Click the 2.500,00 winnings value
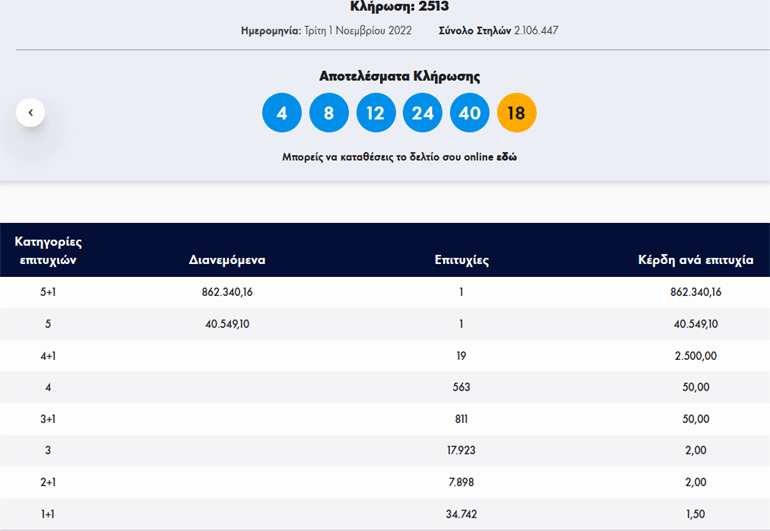Image resolution: width=770 pixels, height=531 pixels. pyautogui.click(x=696, y=356)
